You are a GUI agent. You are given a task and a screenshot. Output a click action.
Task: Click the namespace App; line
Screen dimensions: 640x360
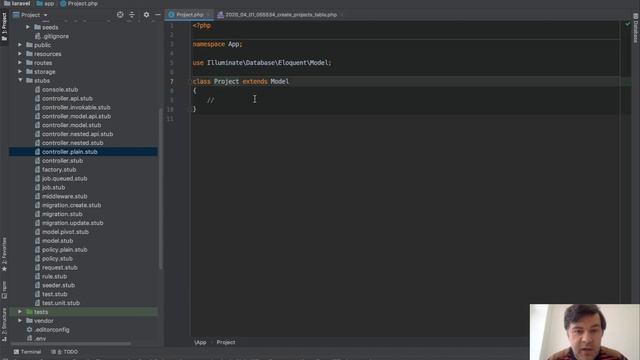pyautogui.click(x=217, y=44)
